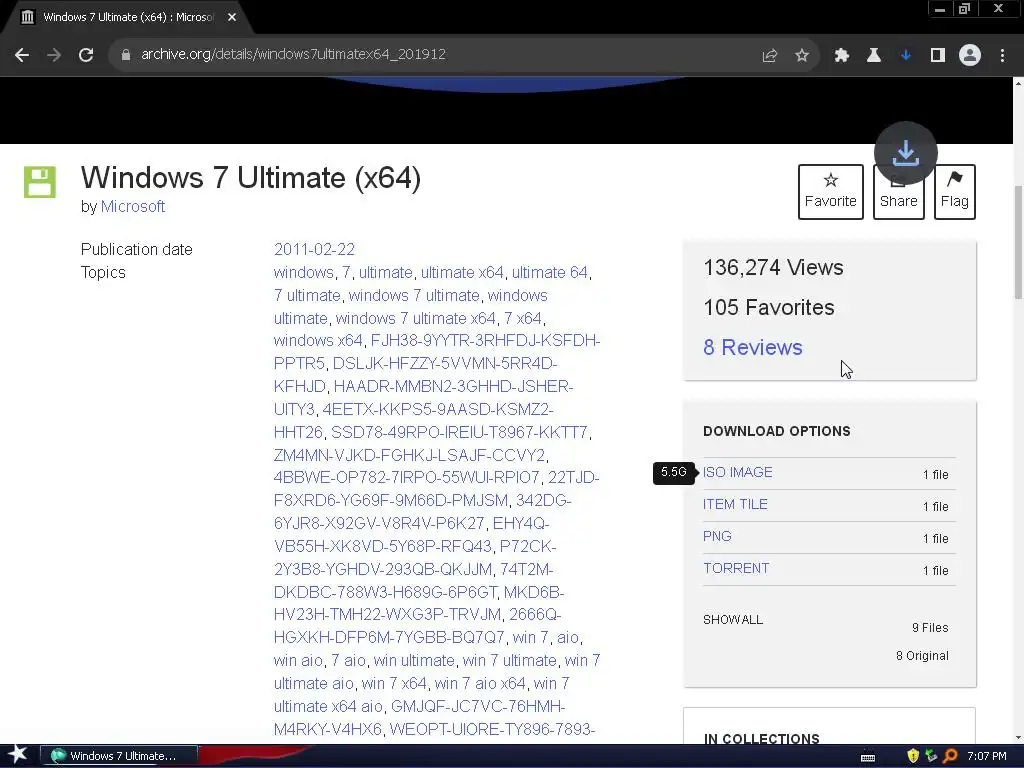
Task: Open the 'ultimate 64' topic tag
Action: 550,272
